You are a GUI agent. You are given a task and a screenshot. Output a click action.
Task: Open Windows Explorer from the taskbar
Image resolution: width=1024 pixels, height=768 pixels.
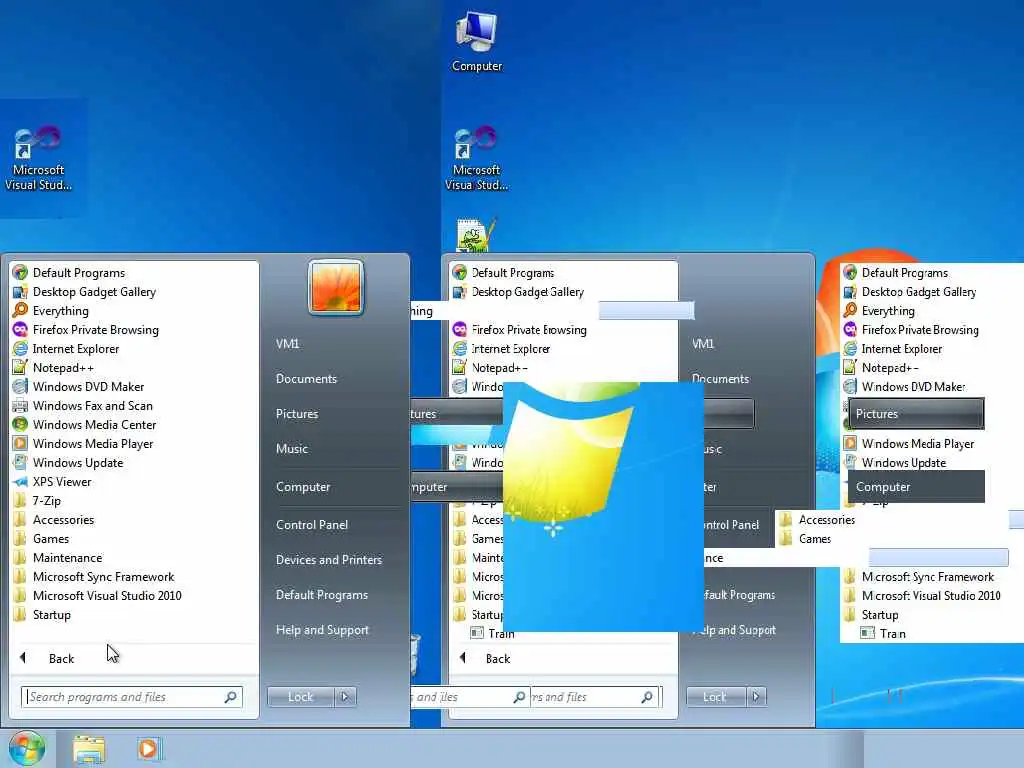point(89,749)
